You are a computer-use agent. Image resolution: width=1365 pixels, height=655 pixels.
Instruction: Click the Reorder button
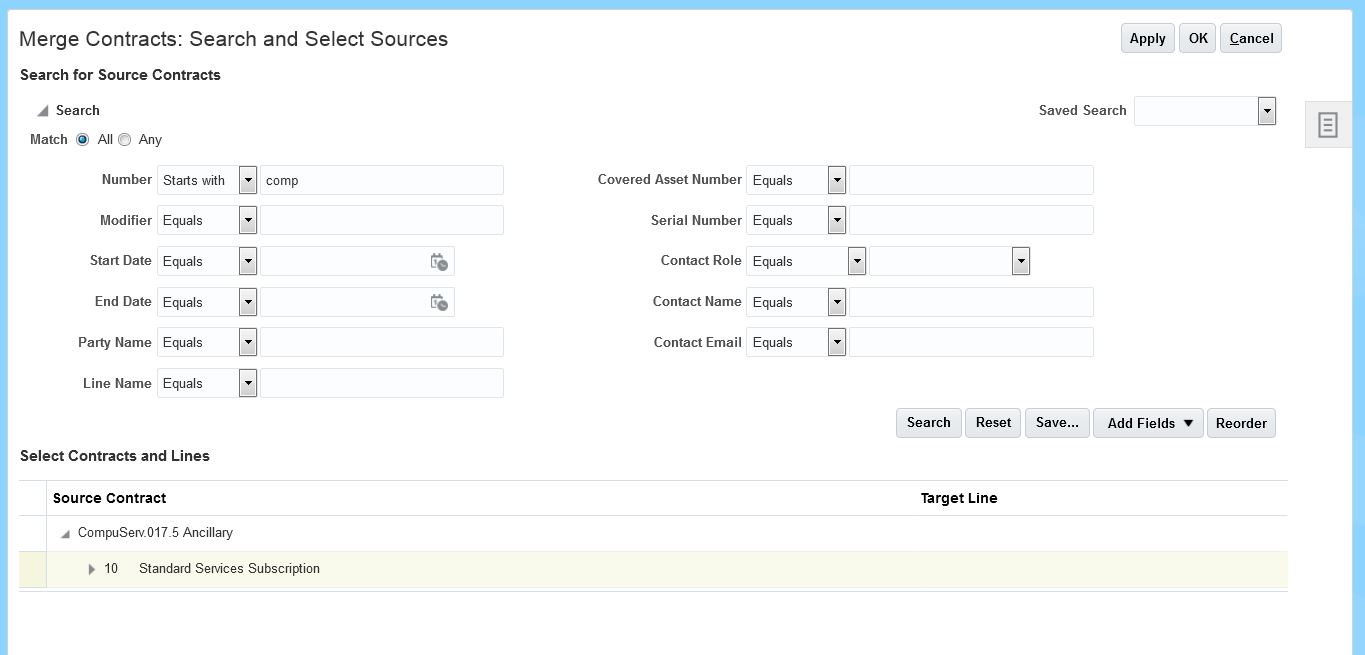coord(1241,423)
